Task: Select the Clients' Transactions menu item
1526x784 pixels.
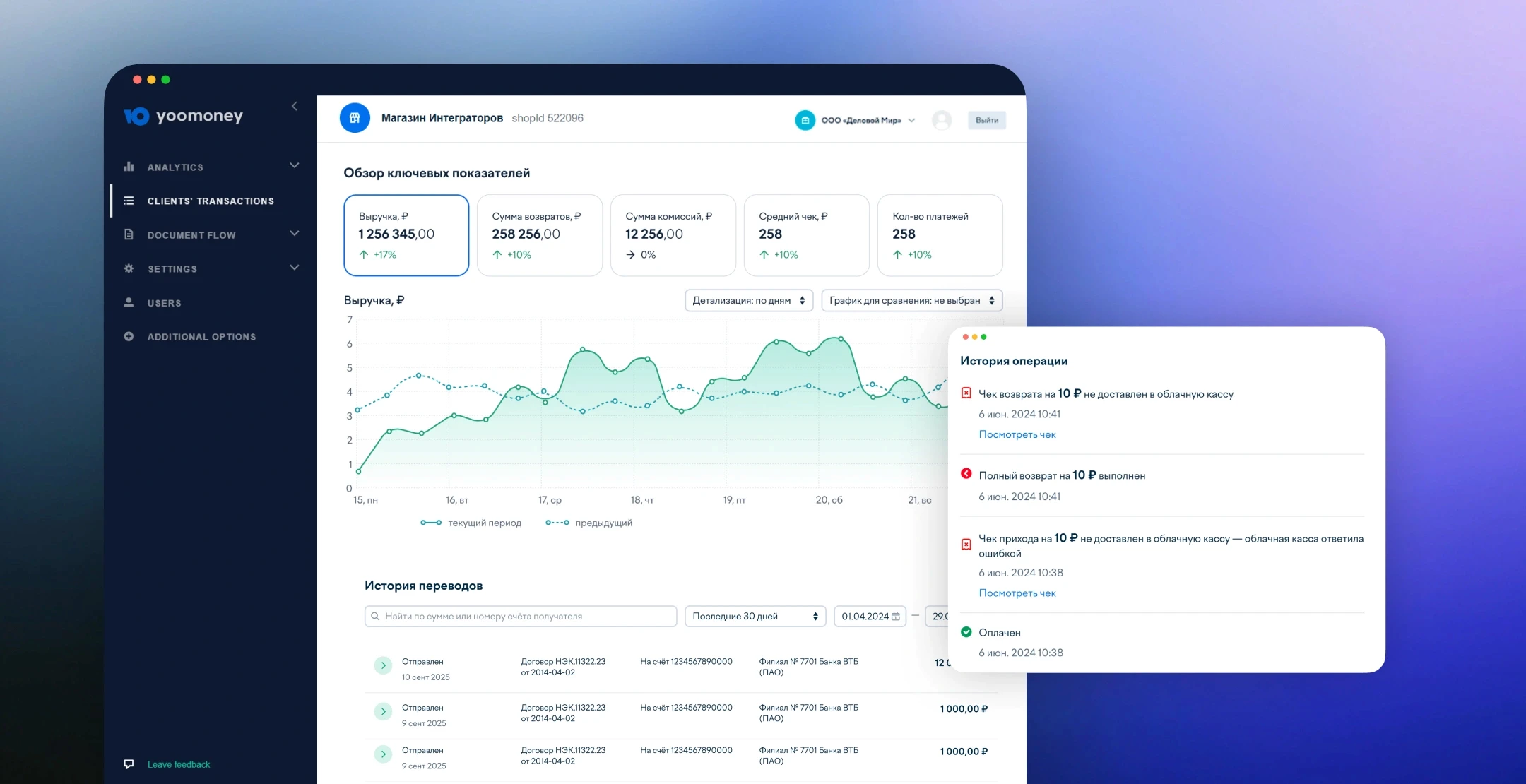Action: (210, 201)
